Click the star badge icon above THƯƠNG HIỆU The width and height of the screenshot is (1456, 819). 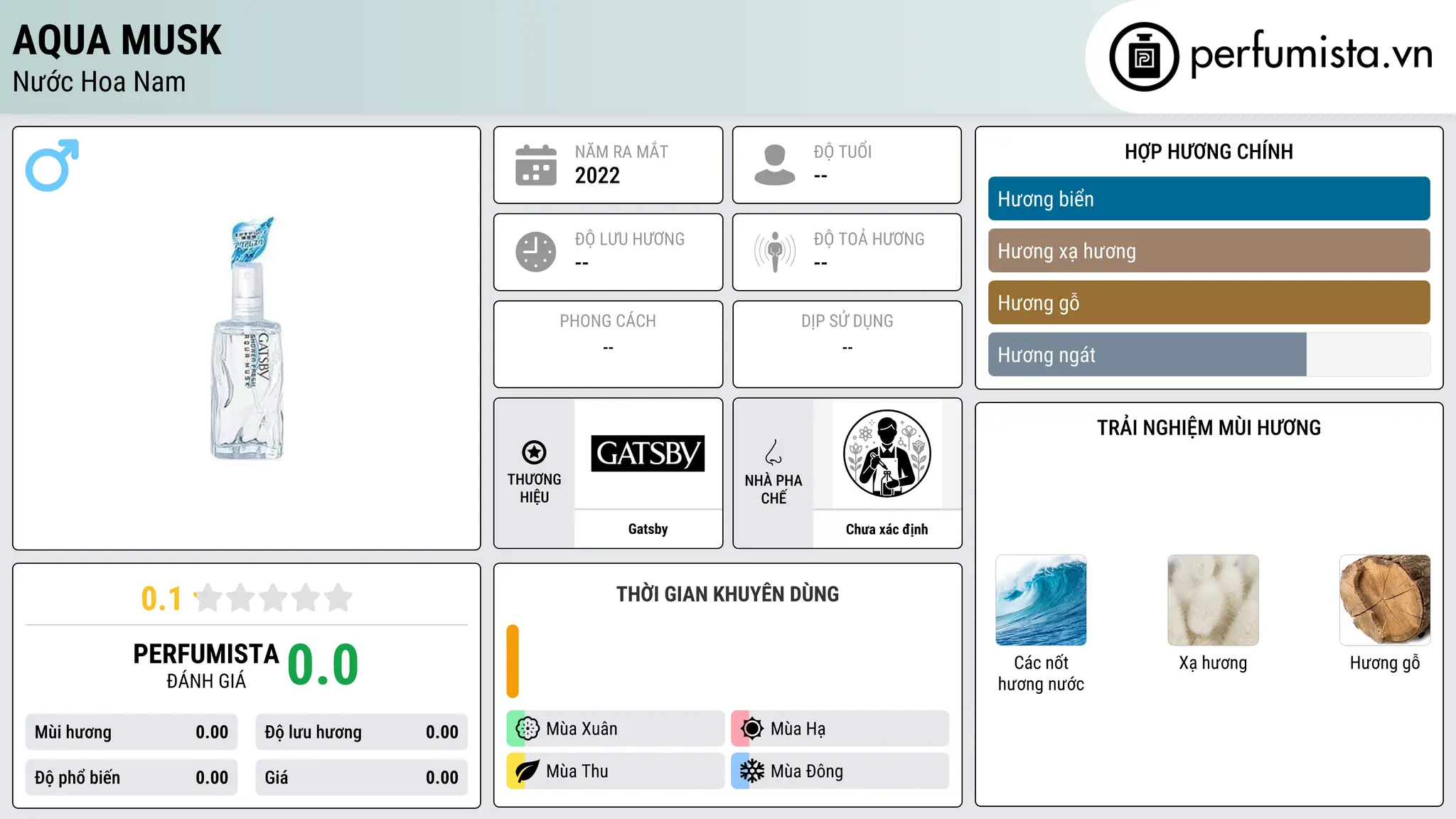point(534,452)
